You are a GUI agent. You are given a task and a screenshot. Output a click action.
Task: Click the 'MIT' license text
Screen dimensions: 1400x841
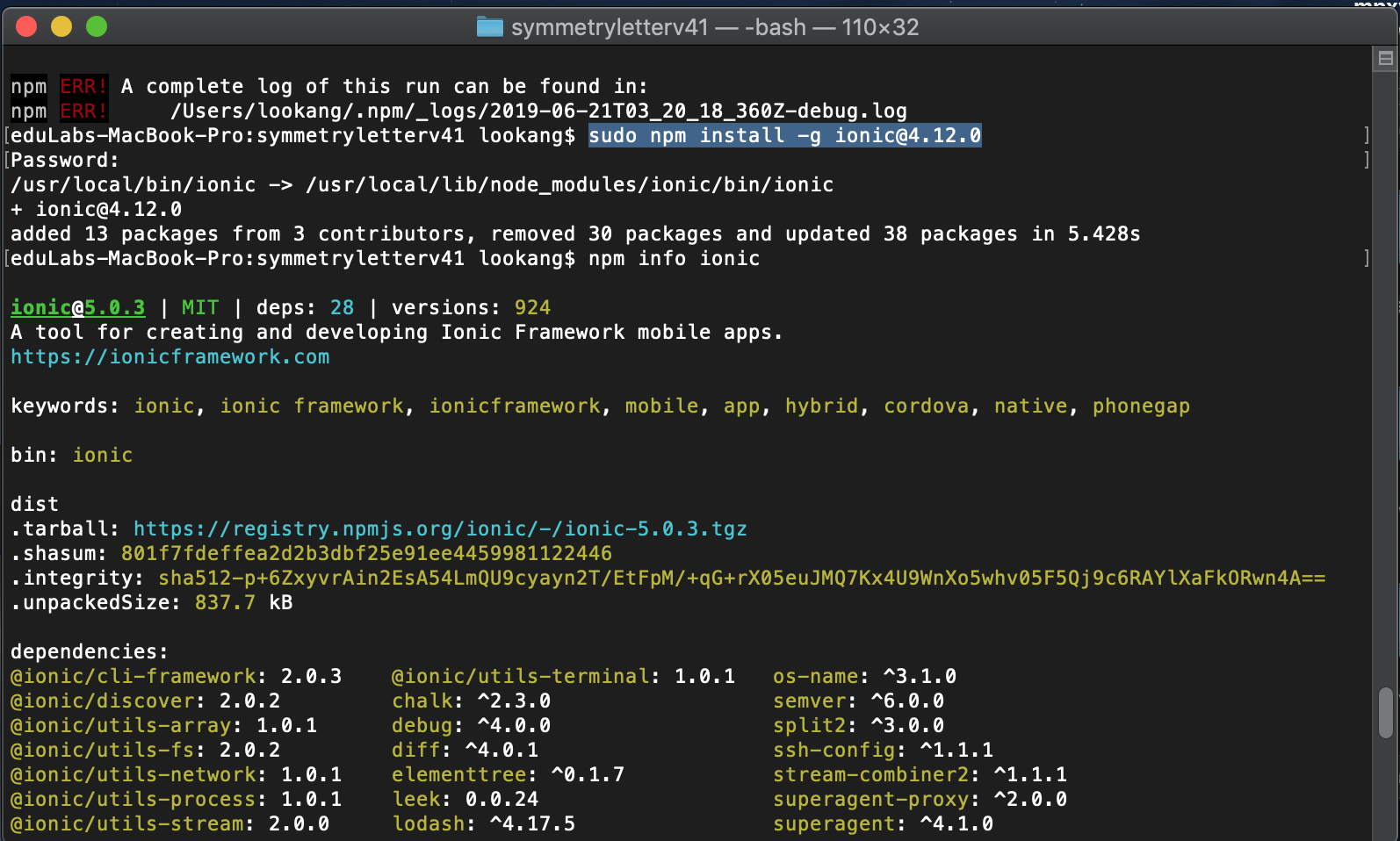[200, 308]
